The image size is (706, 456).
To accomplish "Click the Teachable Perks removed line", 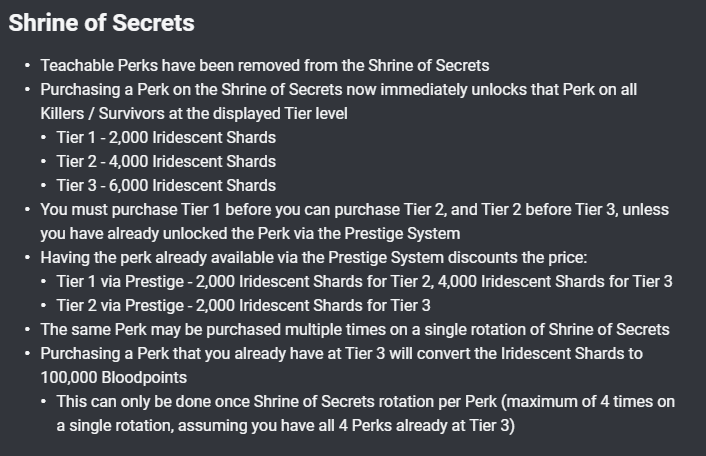I will (x=265, y=66).
